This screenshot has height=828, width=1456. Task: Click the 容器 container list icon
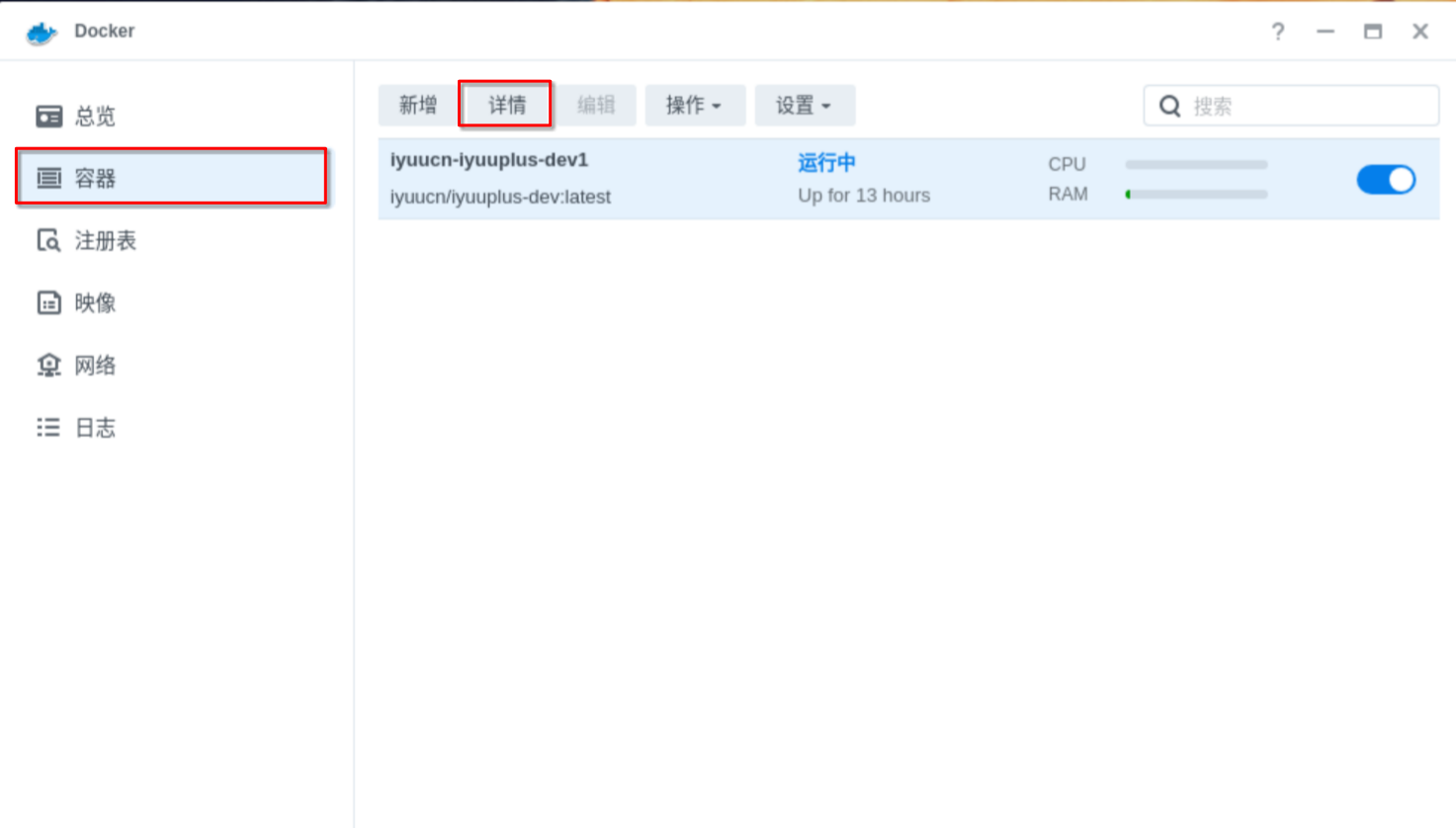tap(48, 178)
